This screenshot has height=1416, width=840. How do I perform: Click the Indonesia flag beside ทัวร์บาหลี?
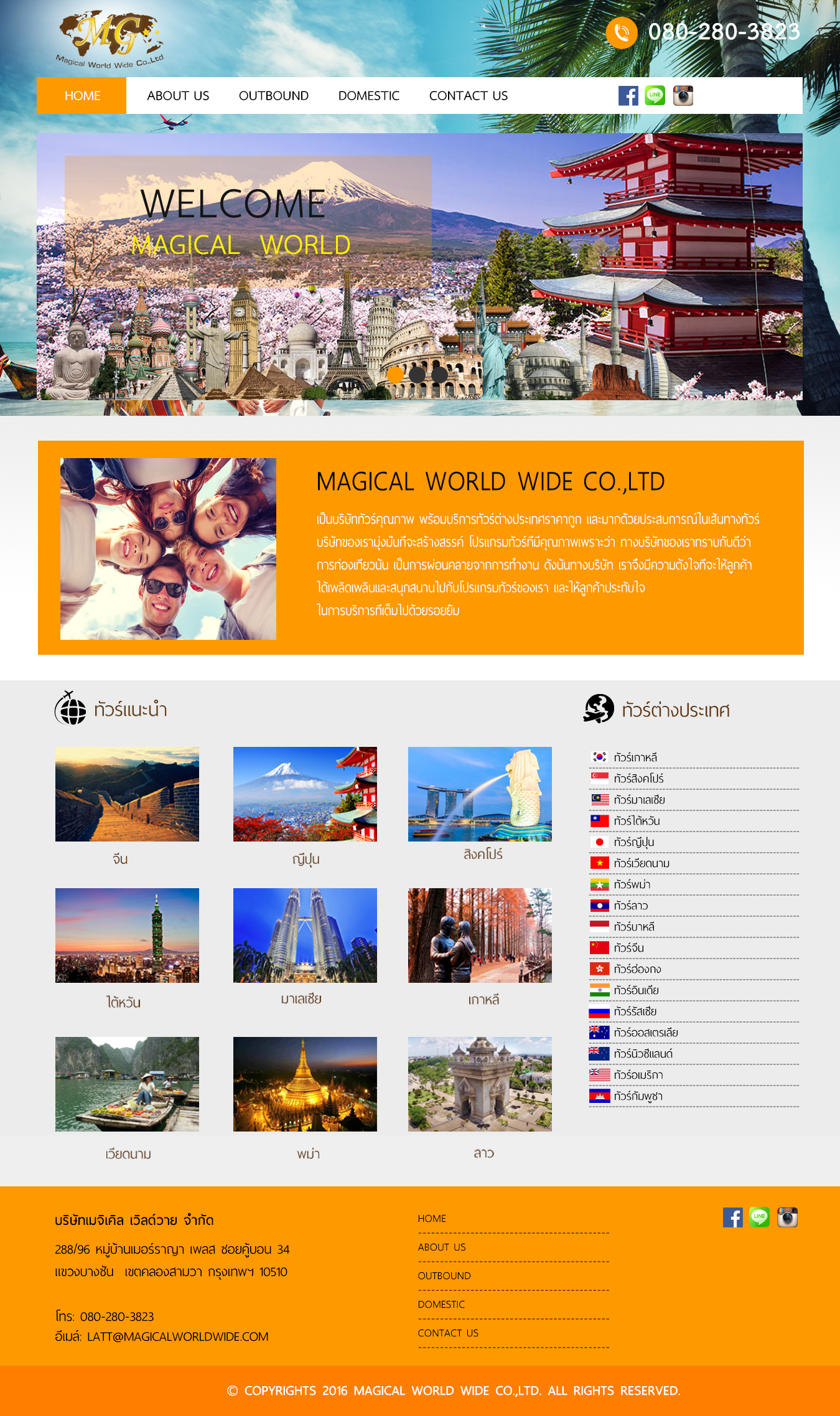[599, 927]
